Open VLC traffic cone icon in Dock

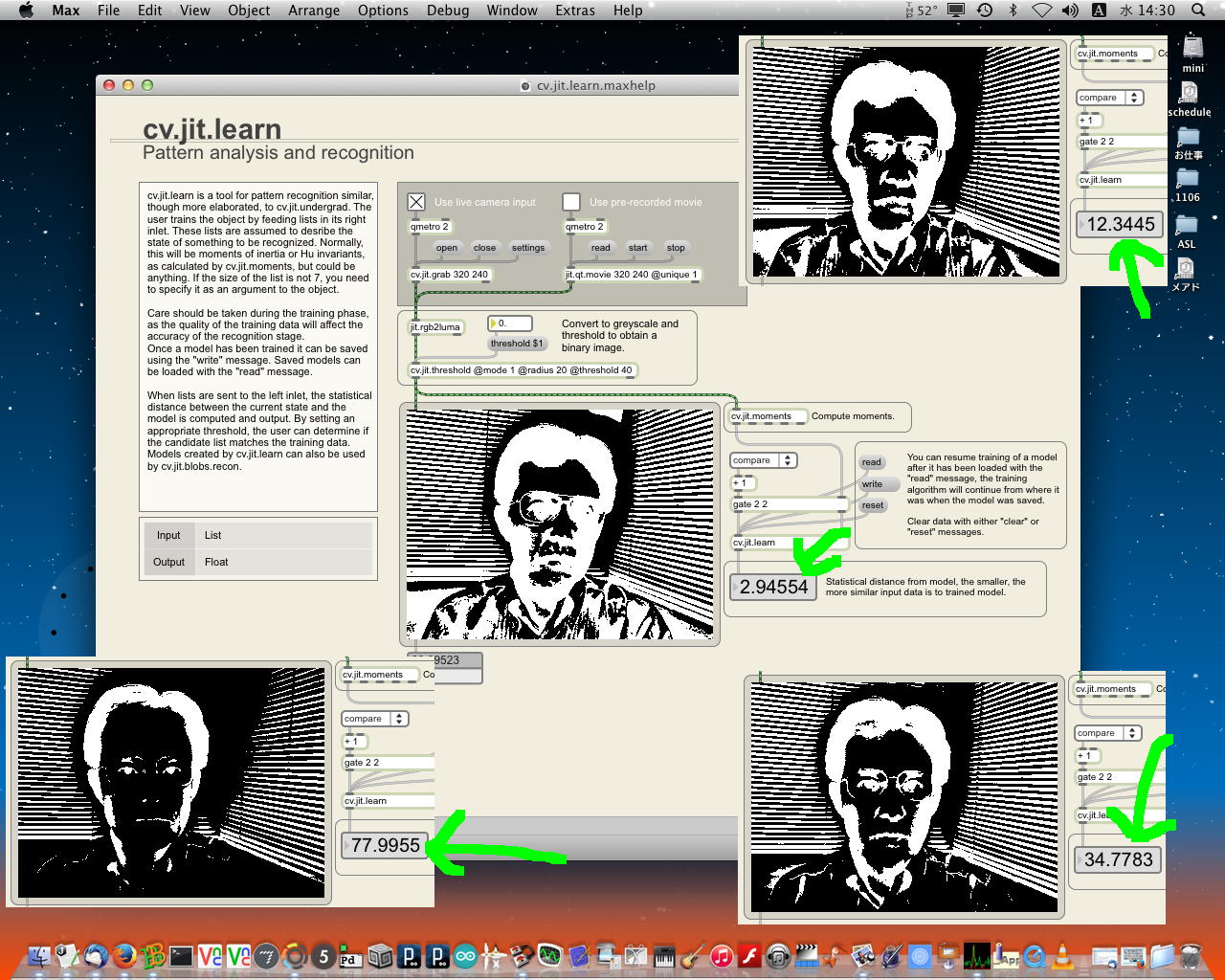click(1062, 955)
